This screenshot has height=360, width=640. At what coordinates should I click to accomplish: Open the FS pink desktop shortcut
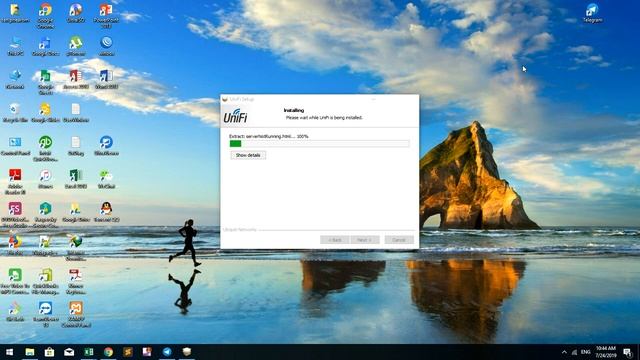click(15, 215)
